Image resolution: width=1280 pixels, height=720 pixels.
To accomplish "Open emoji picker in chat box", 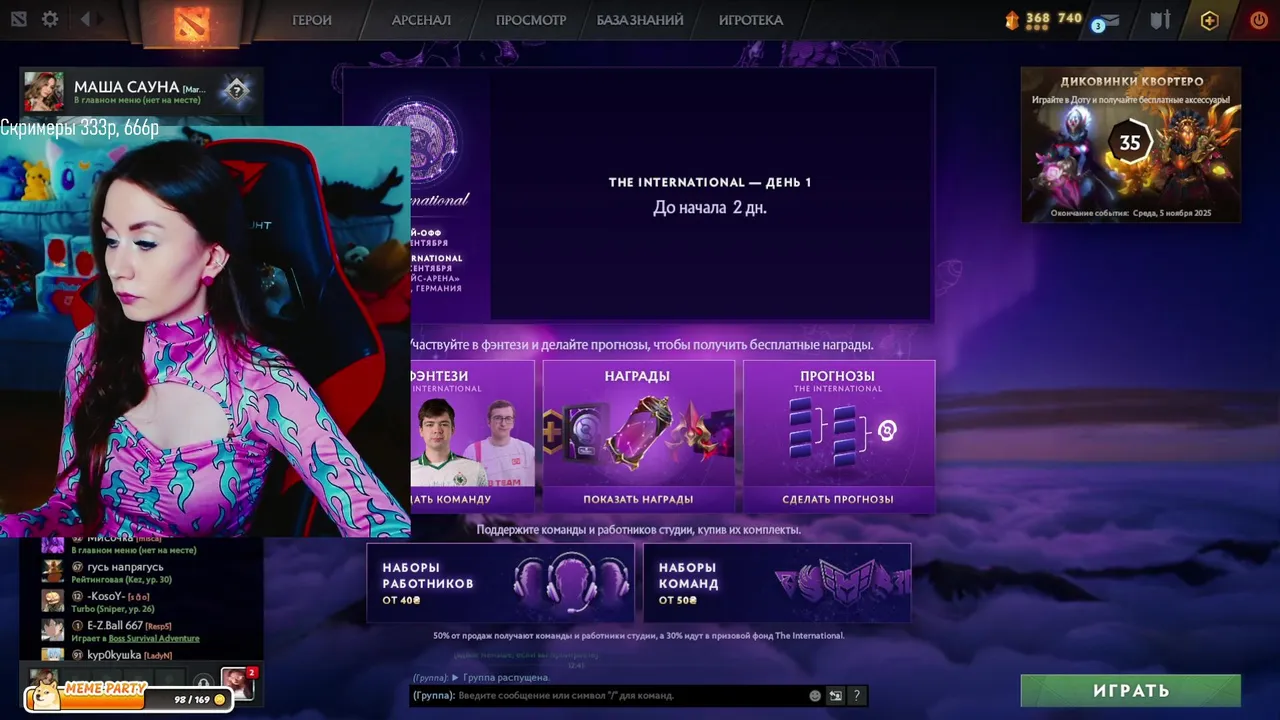I will pos(815,696).
